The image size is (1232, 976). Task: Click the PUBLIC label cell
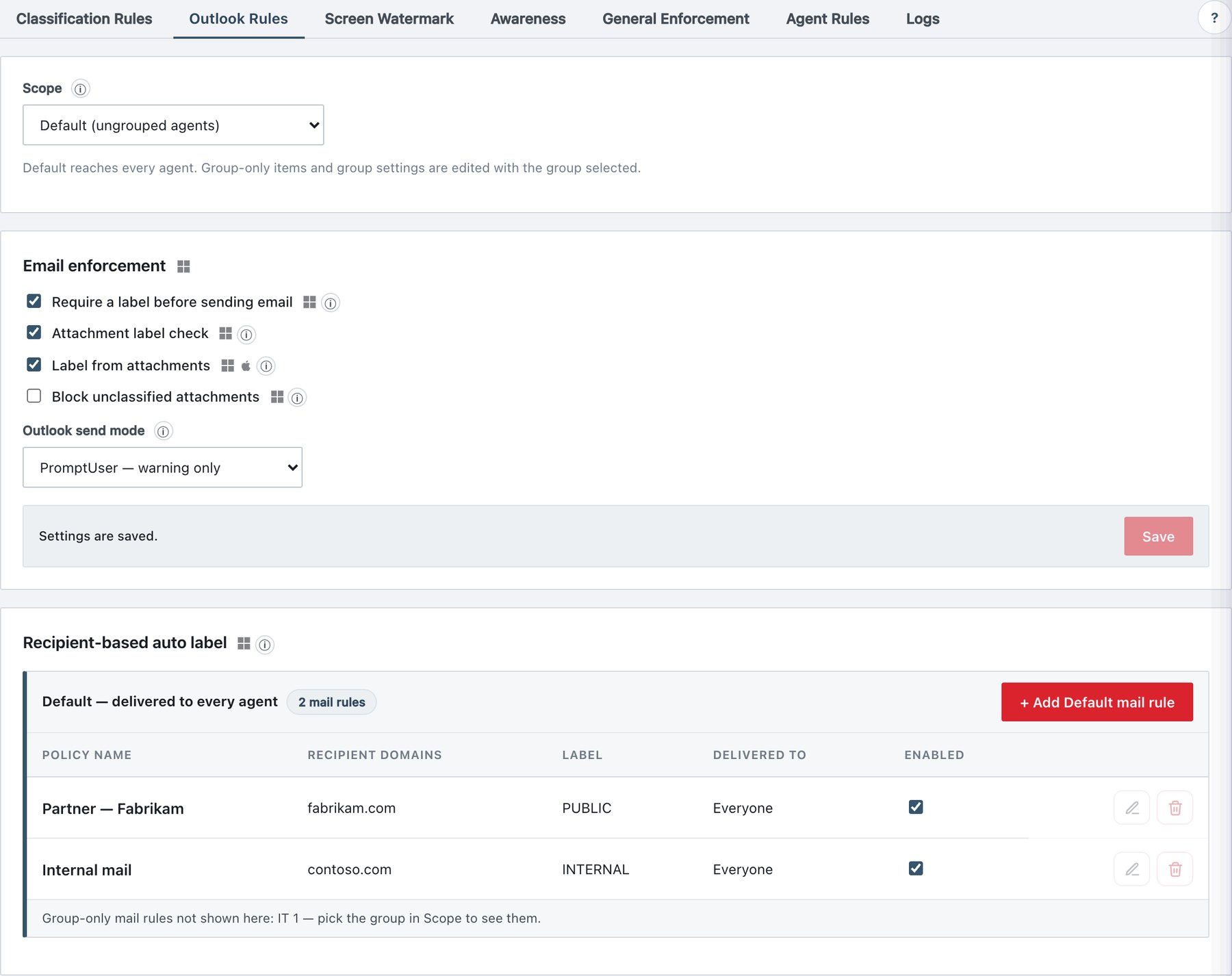587,808
